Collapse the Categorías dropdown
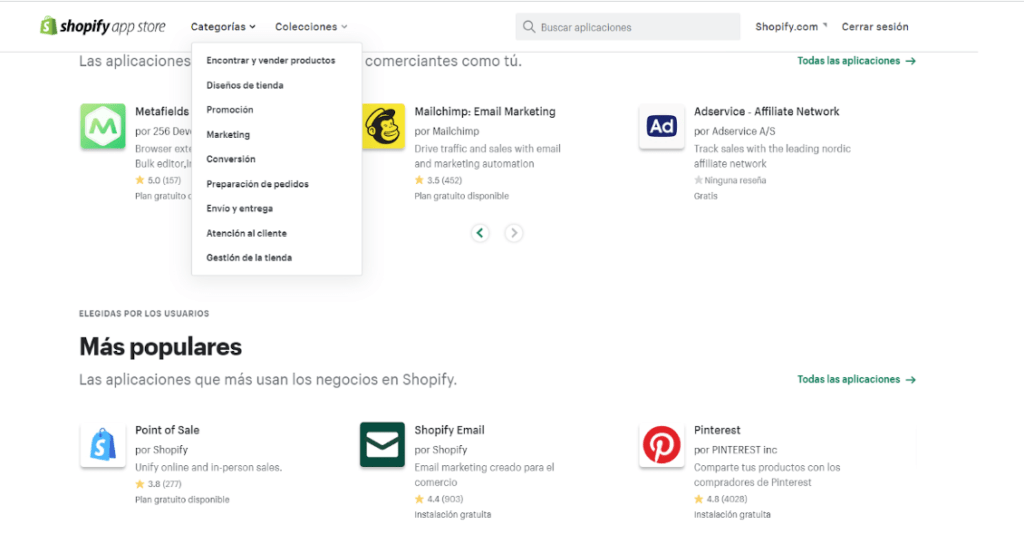1024x554 pixels. point(223,27)
